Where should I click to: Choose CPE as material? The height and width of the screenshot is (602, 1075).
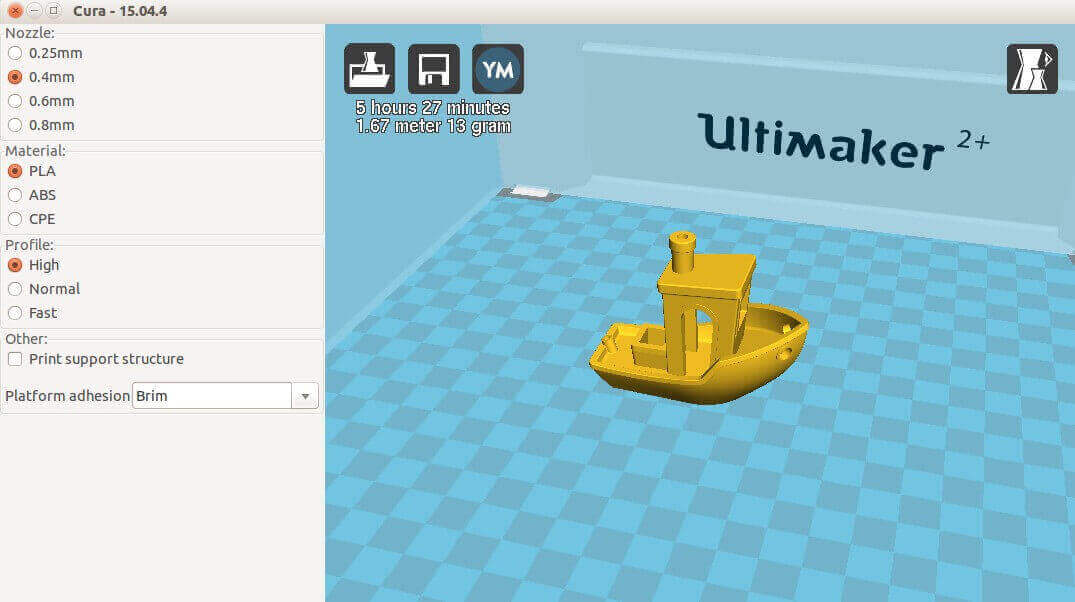(15, 219)
